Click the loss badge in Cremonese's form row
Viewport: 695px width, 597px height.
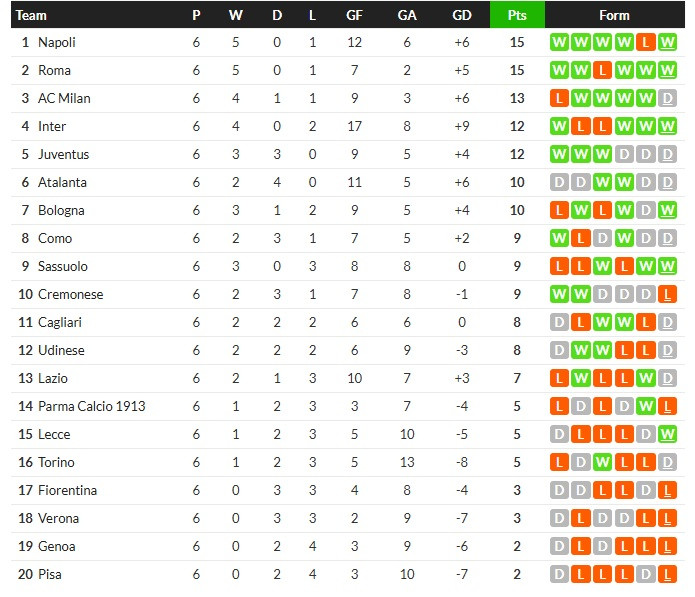(x=668, y=295)
